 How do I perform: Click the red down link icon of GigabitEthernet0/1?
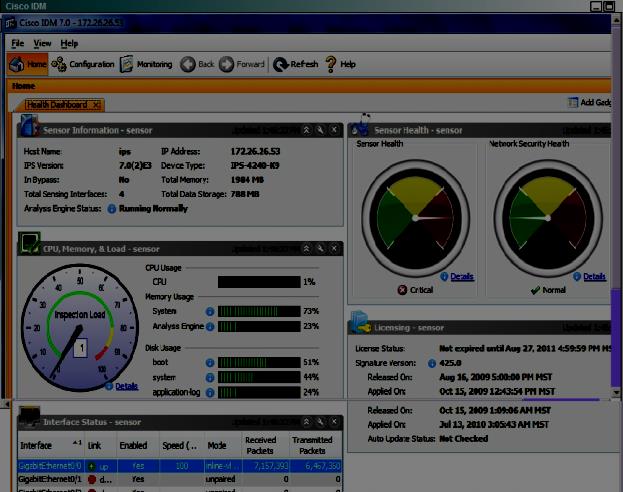tap(92, 479)
